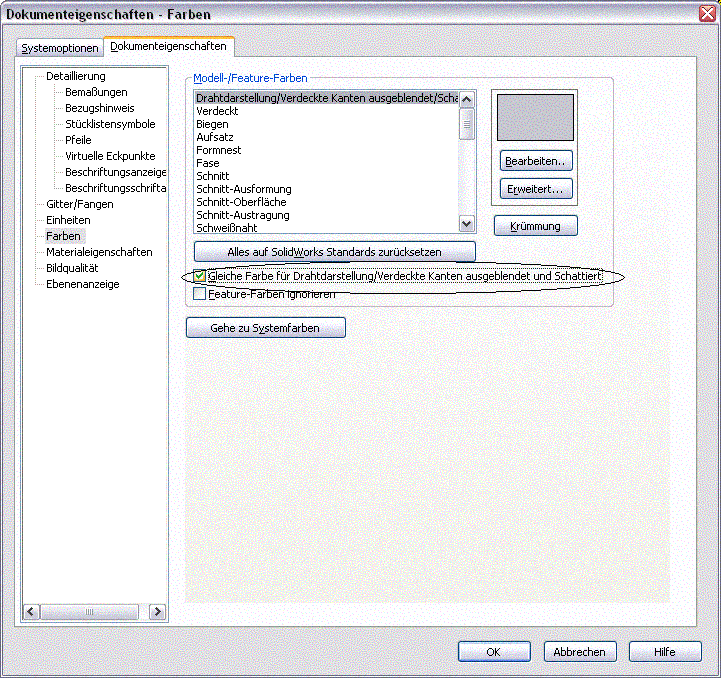Click the Erweitert button
The width and height of the screenshot is (721, 678).
[x=536, y=189]
